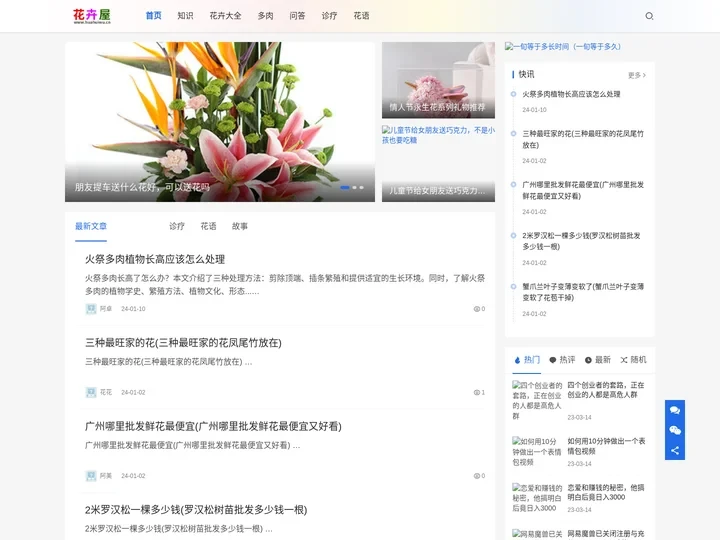Open 快讯 item 三种最旺家的花
Screen dimensions: 720x540
point(583,139)
